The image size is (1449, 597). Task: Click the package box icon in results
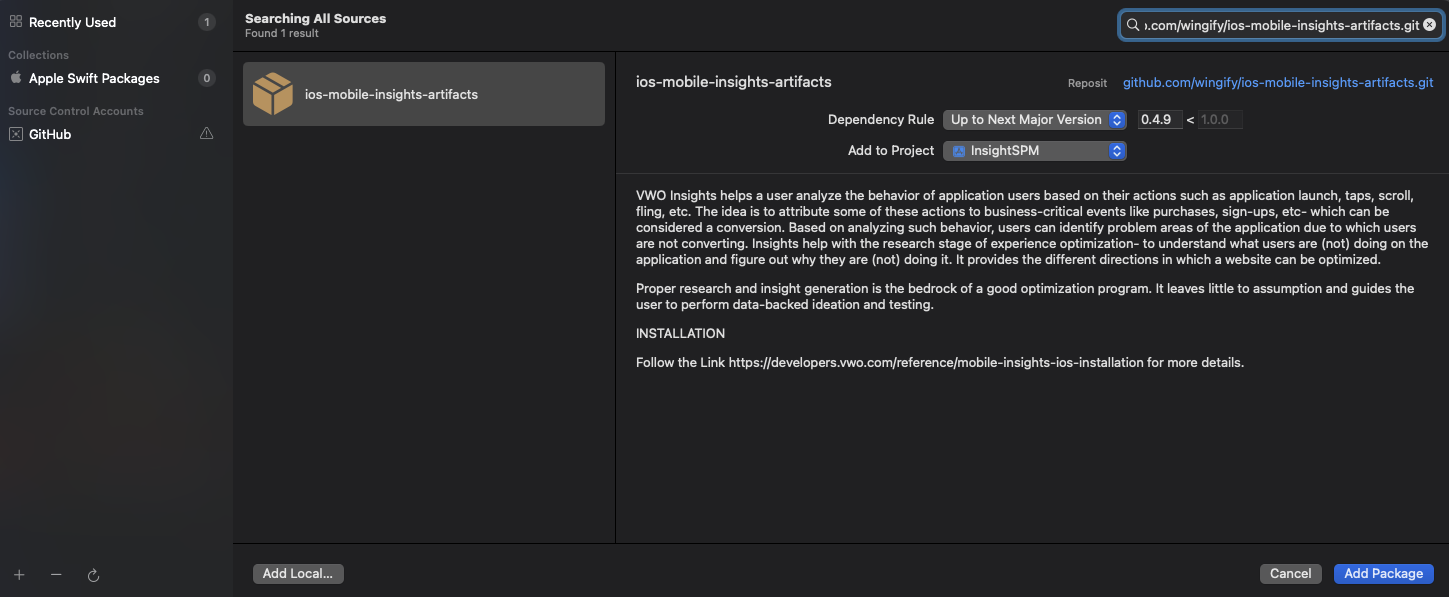(x=273, y=94)
